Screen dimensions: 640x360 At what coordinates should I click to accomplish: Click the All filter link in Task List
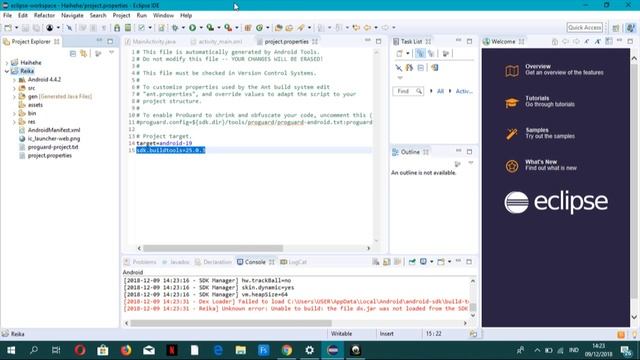pos(440,91)
